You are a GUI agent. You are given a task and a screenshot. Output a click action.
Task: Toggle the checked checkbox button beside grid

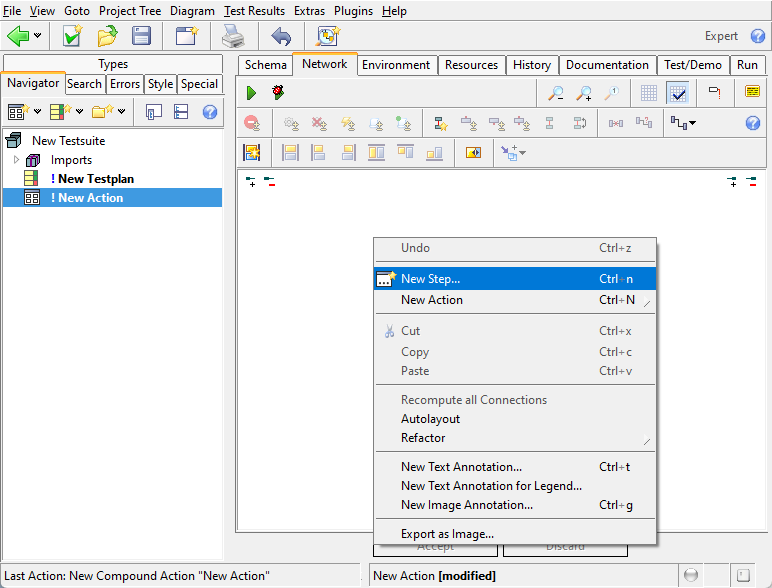(678, 93)
